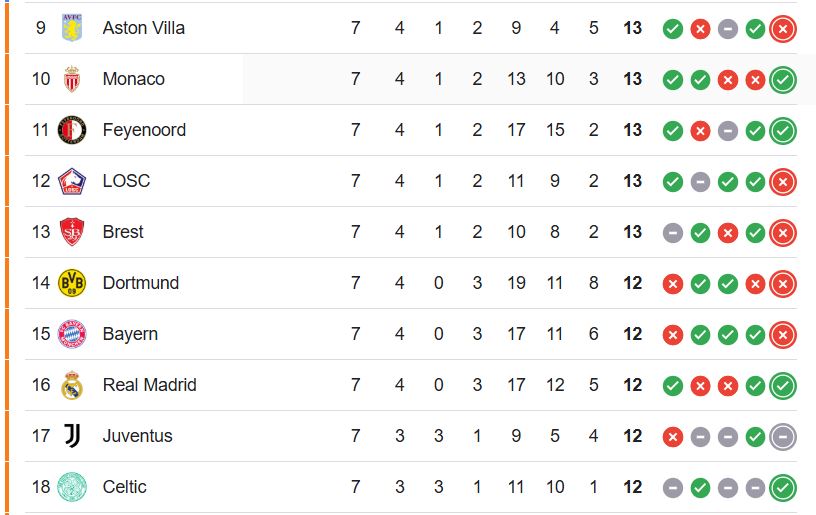Open Aston Villa's latest loss result icon

click(x=783, y=29)
